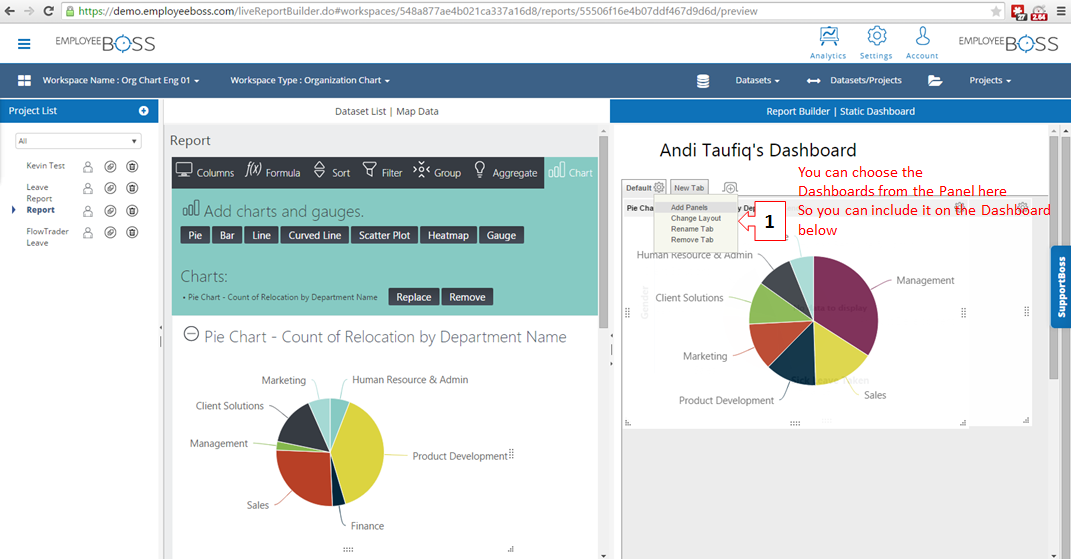The image size is (1071, 559).
Task: Add a Bar chart
Action: tap(227, 235)
